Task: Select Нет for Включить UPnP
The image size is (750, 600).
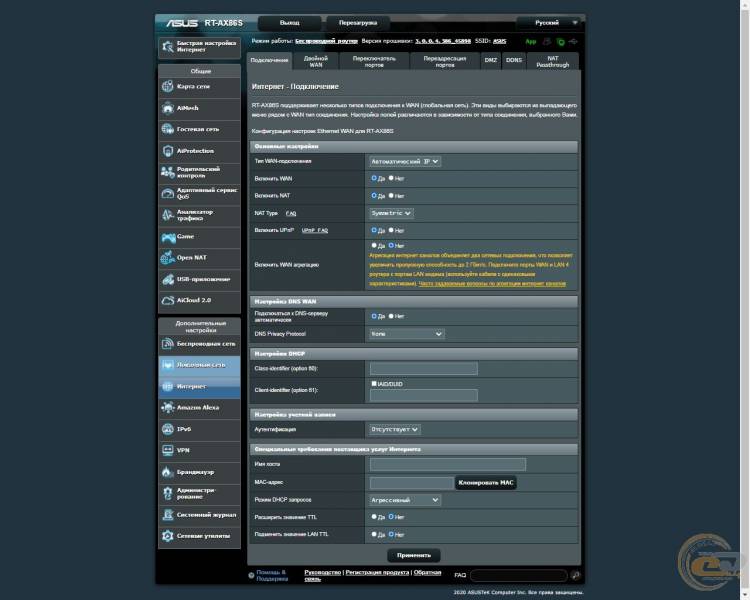Action: pos(391,230)
